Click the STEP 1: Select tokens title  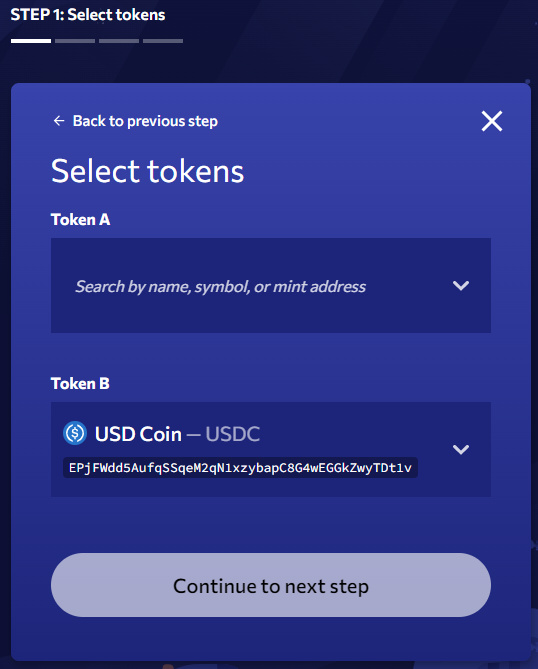87,15
